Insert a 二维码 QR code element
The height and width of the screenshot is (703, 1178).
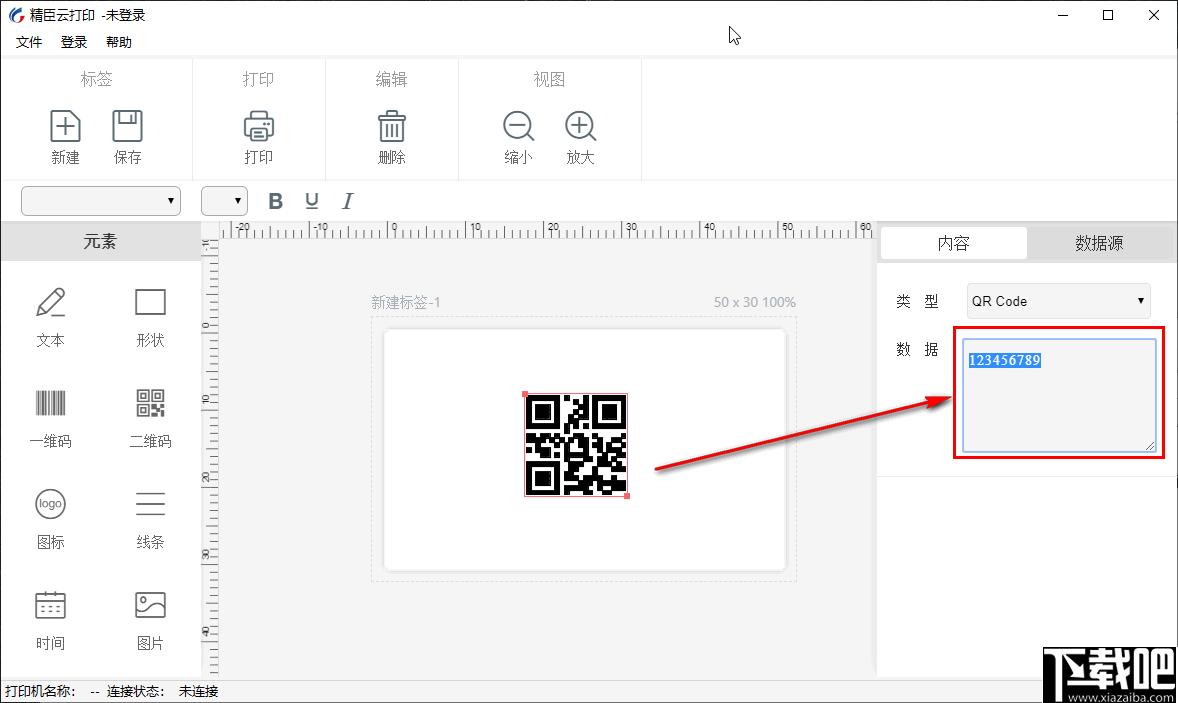[150, 403]
